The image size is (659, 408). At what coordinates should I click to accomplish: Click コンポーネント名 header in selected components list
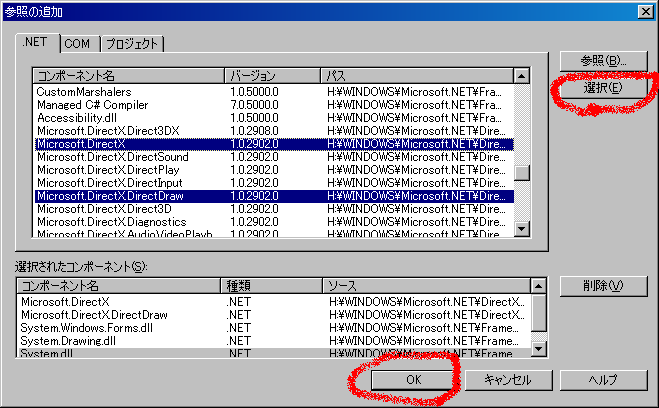119,286
